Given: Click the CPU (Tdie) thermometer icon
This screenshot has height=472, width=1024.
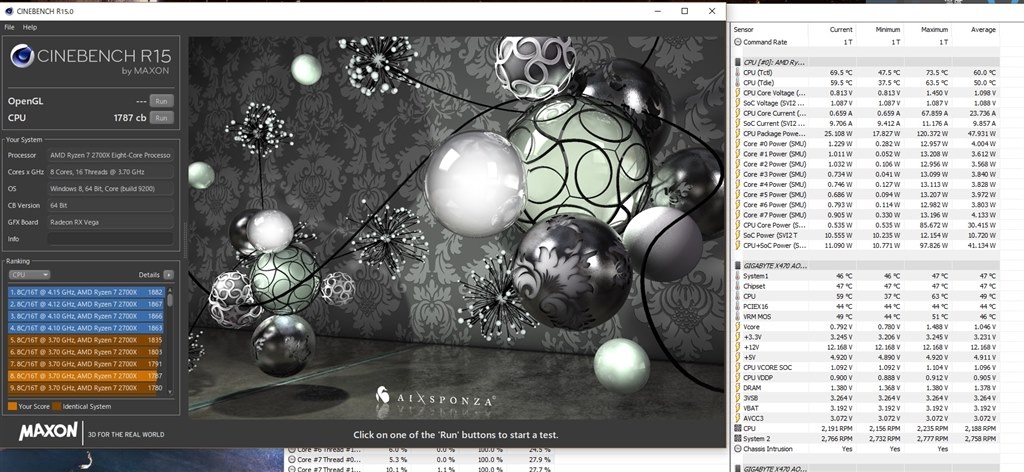Looking at the screenshot, I should click(737, 83).
